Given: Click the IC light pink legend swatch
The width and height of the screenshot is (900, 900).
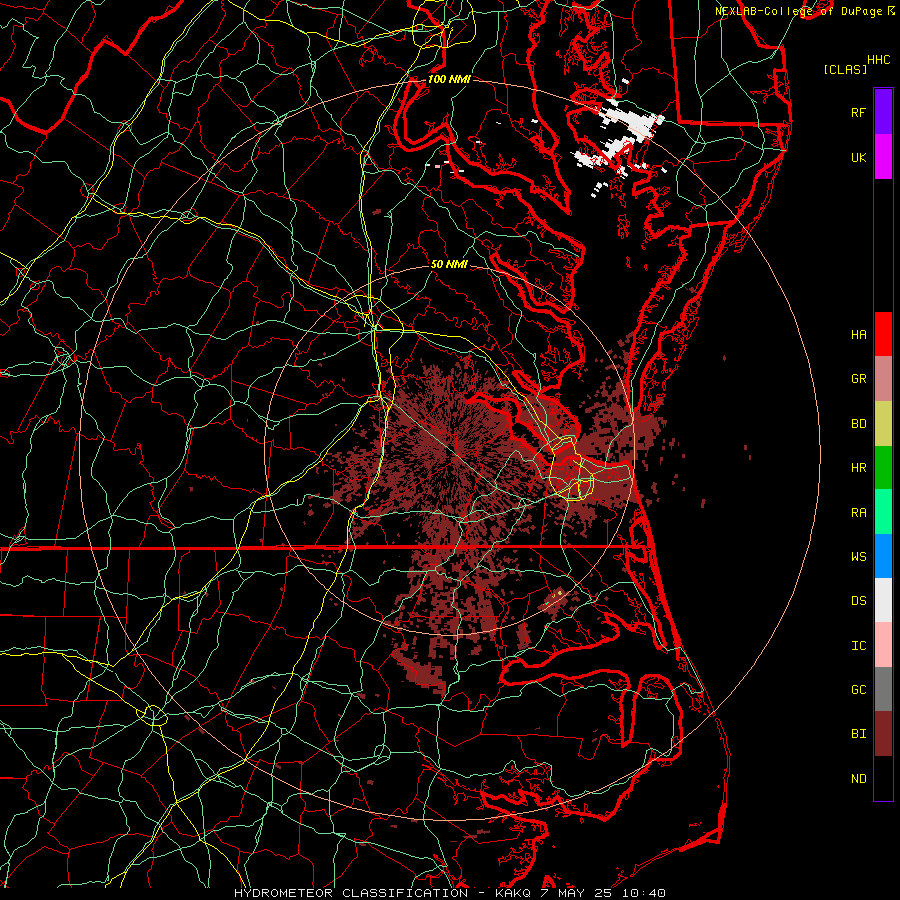Looking at the screenshot, I should click(883, 645).
